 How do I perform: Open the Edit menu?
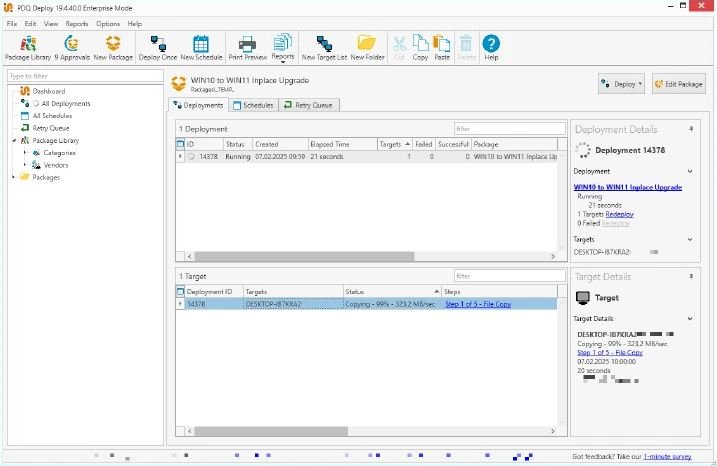tap(30, 24)
